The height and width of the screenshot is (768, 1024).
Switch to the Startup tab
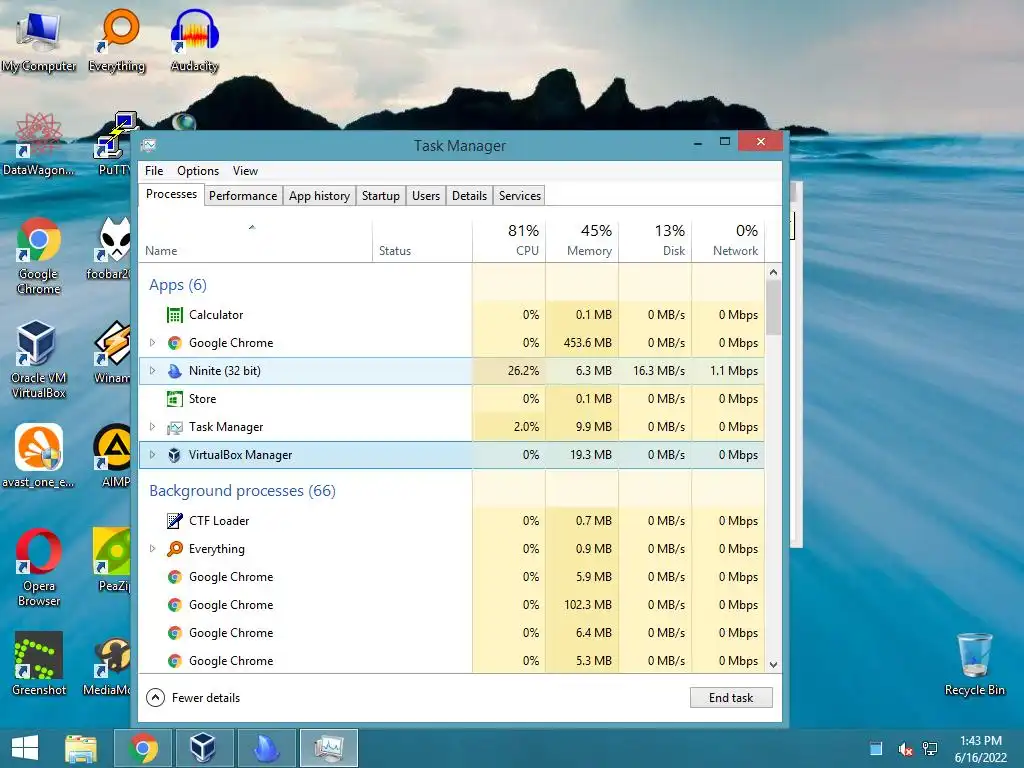click(381, 196)
